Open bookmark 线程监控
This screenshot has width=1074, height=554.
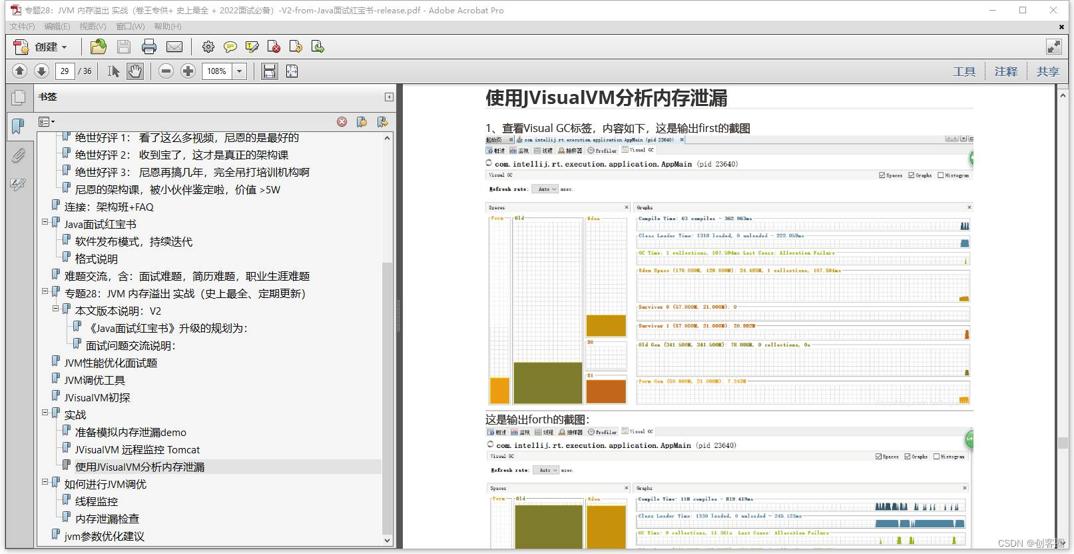[96, 501]
